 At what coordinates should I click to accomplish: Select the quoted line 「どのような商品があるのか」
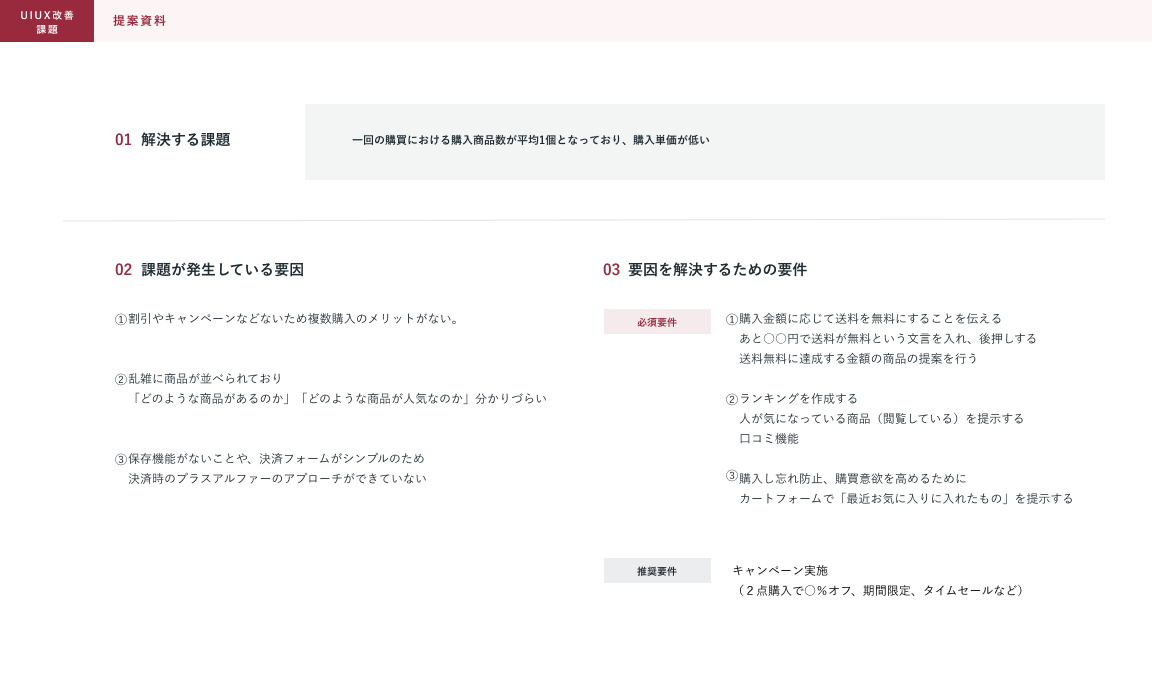[x=337, y=399]
